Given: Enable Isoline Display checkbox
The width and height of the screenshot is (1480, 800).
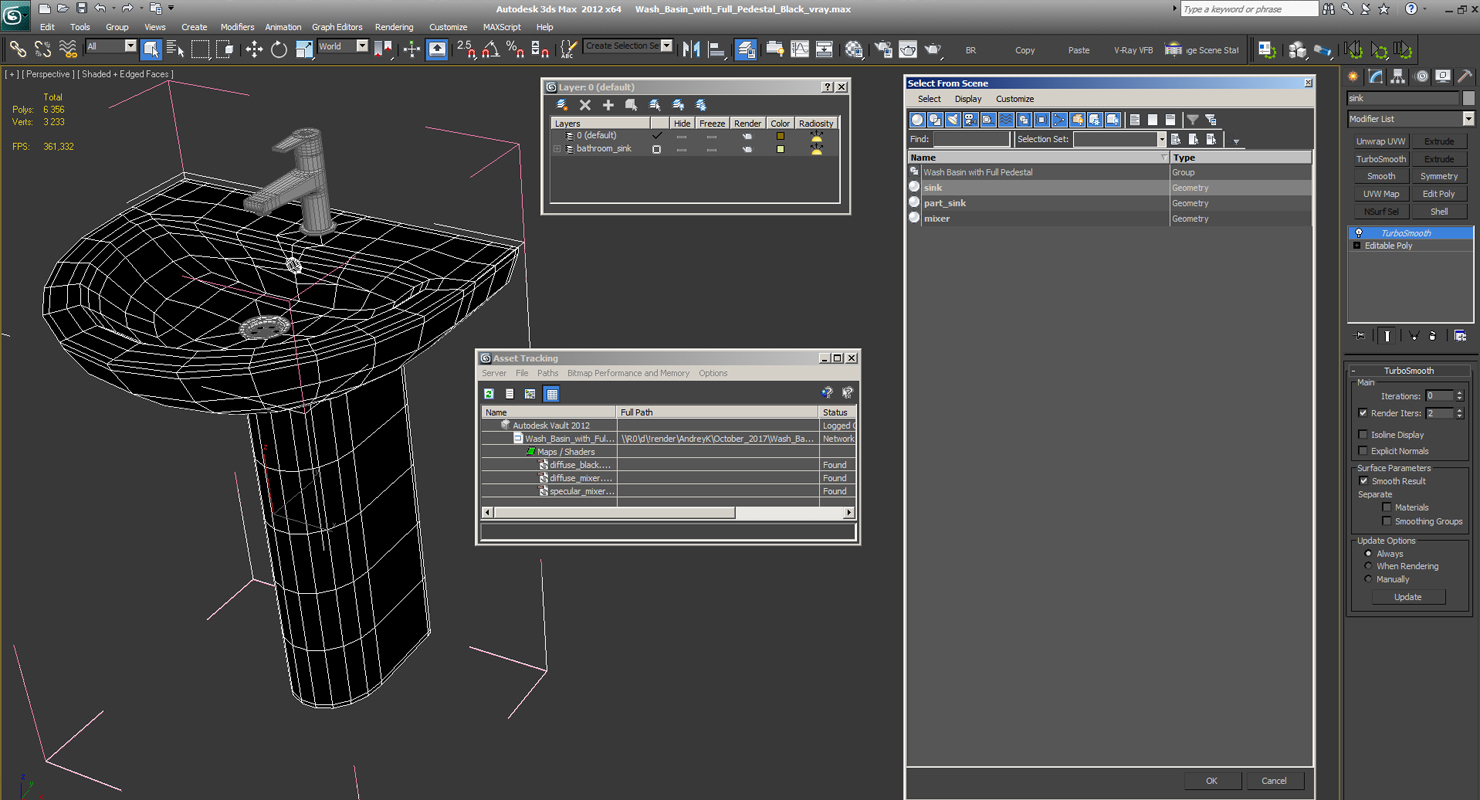Looking at the screenshot, I should point(1363,435).
